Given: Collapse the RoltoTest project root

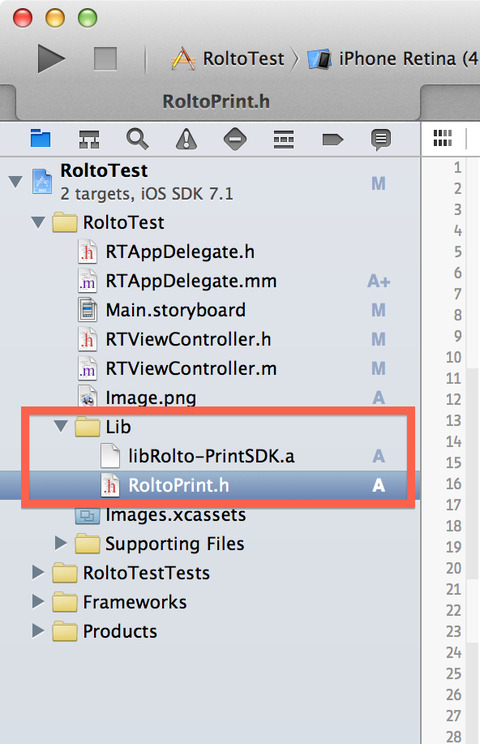Looking at the screenshot, I should (x=16, y=181).
